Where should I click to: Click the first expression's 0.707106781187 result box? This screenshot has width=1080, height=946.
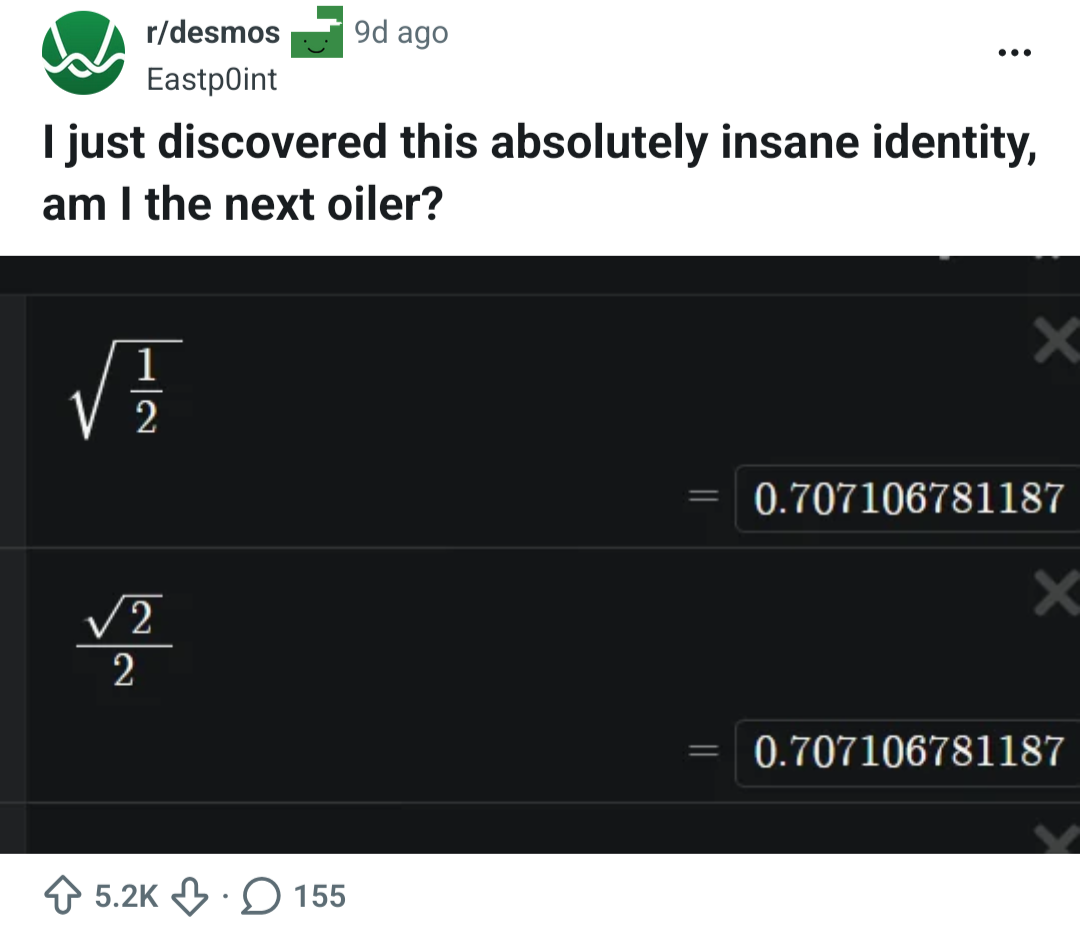coord(908,497)
